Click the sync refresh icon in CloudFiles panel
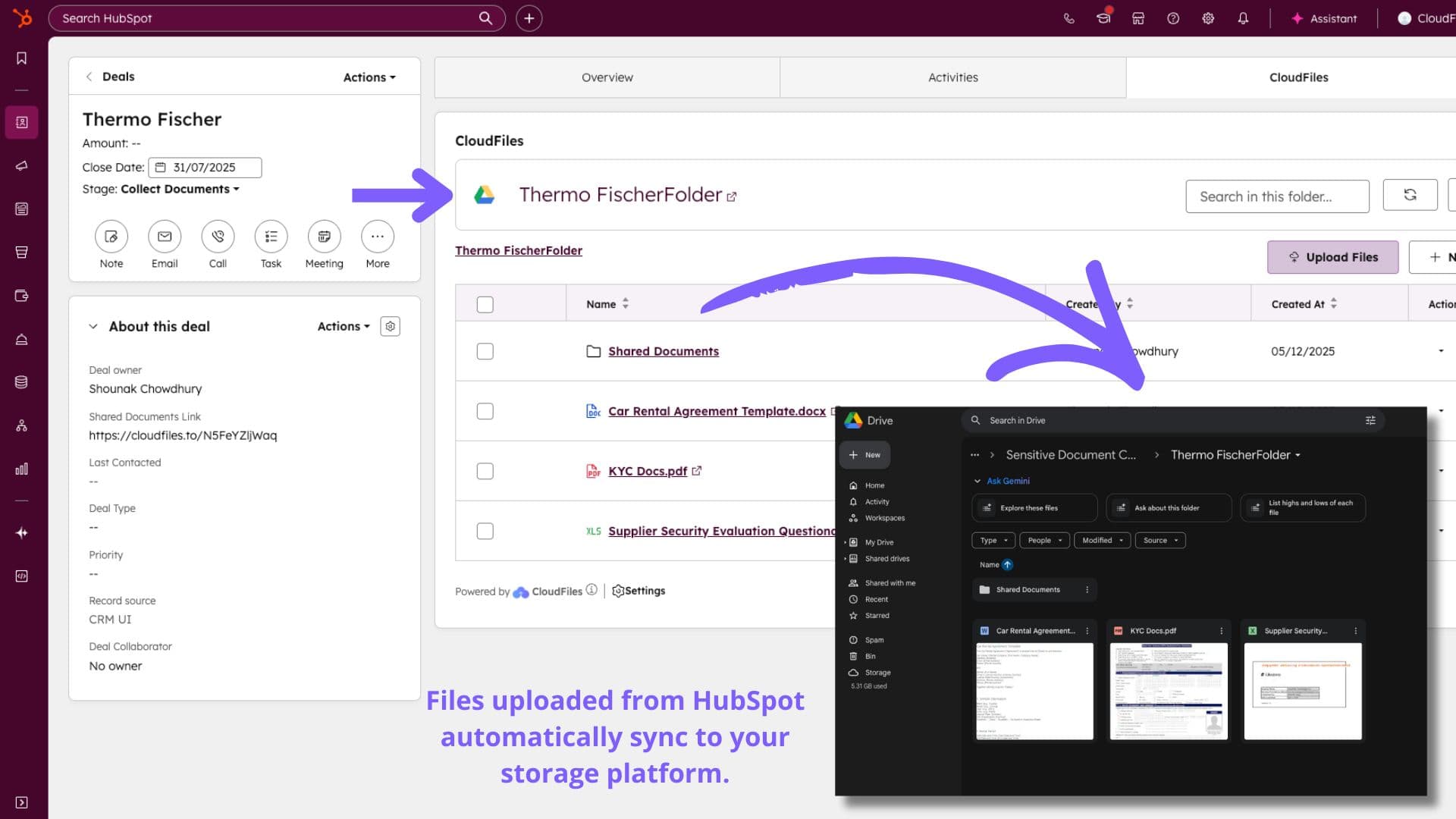This screenshot has width=1456, height=819. coord(1410,195)
